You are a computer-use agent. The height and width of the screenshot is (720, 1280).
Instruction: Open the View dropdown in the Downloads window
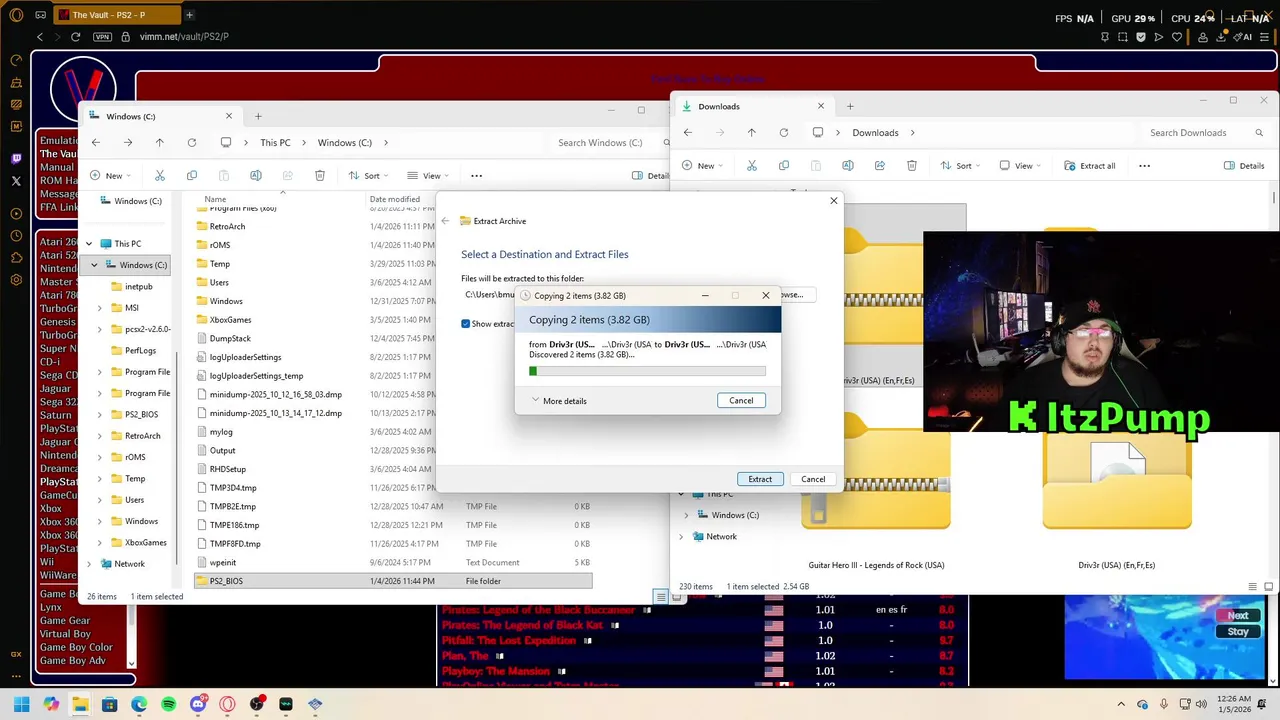coord(1019,166)
